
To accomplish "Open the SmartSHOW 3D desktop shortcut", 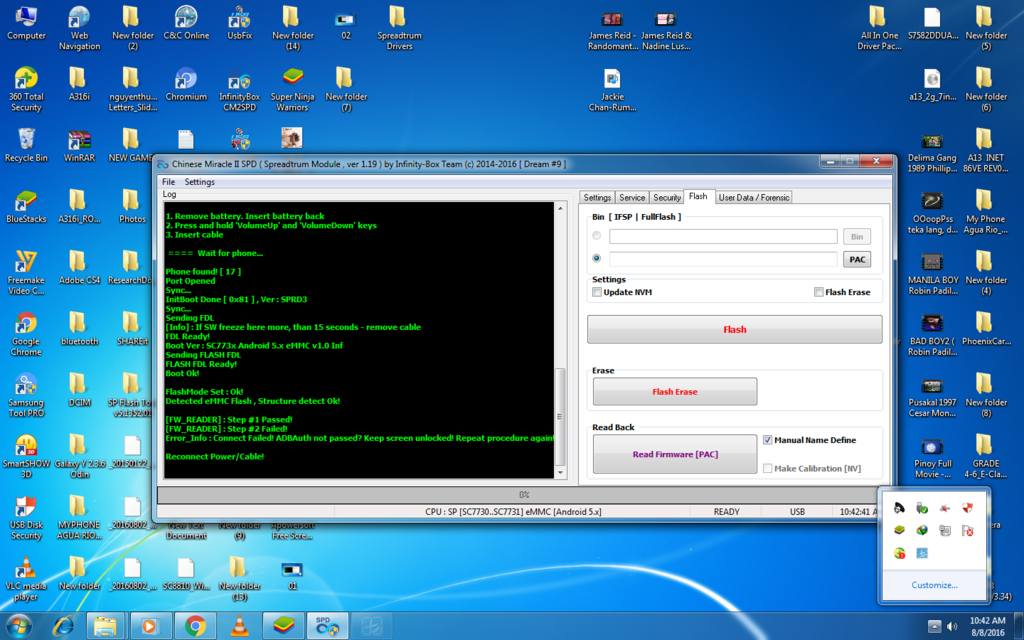I will [26, 456].
